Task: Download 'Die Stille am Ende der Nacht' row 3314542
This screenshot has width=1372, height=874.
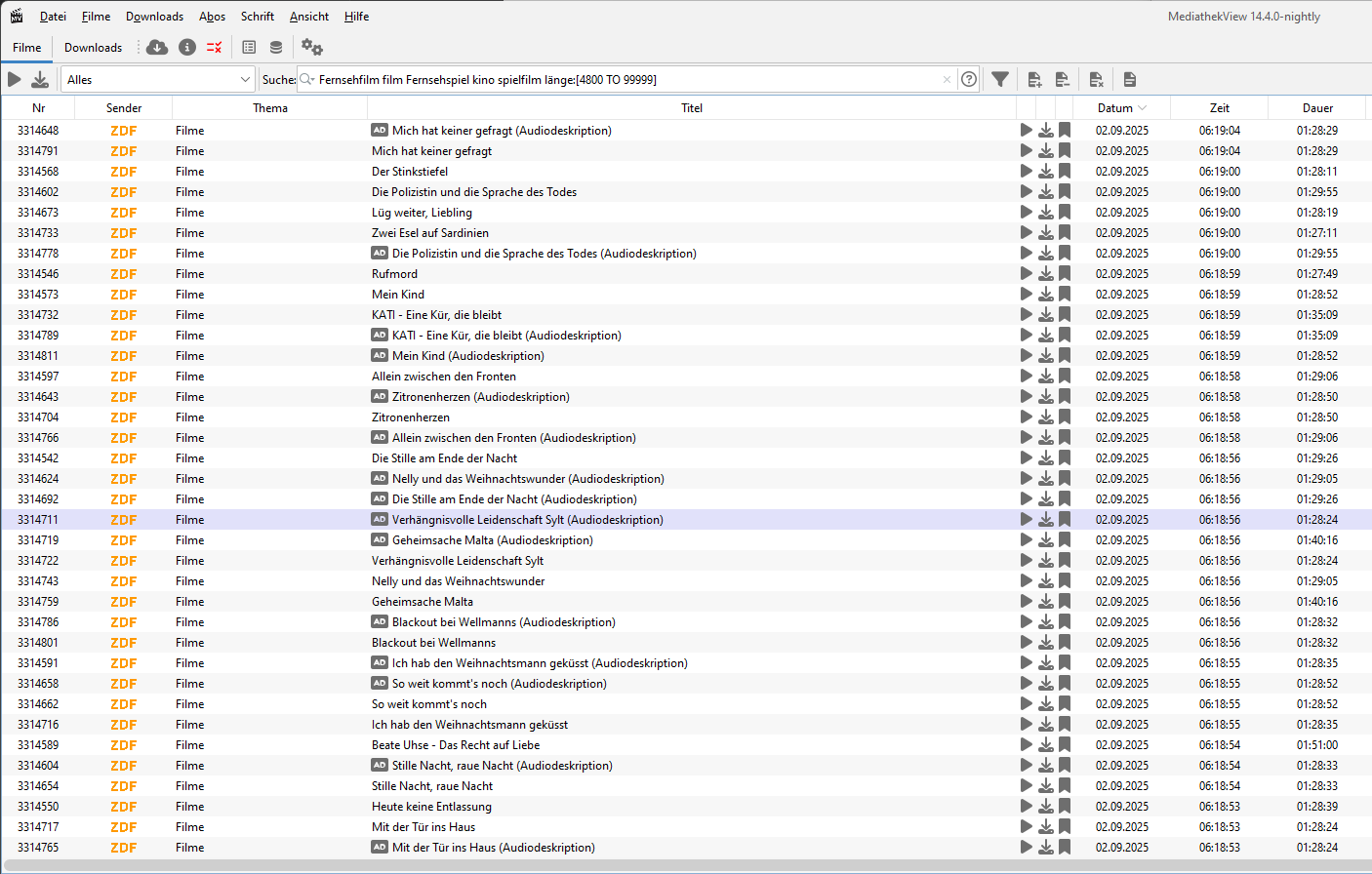Action: click(1045, 457)
